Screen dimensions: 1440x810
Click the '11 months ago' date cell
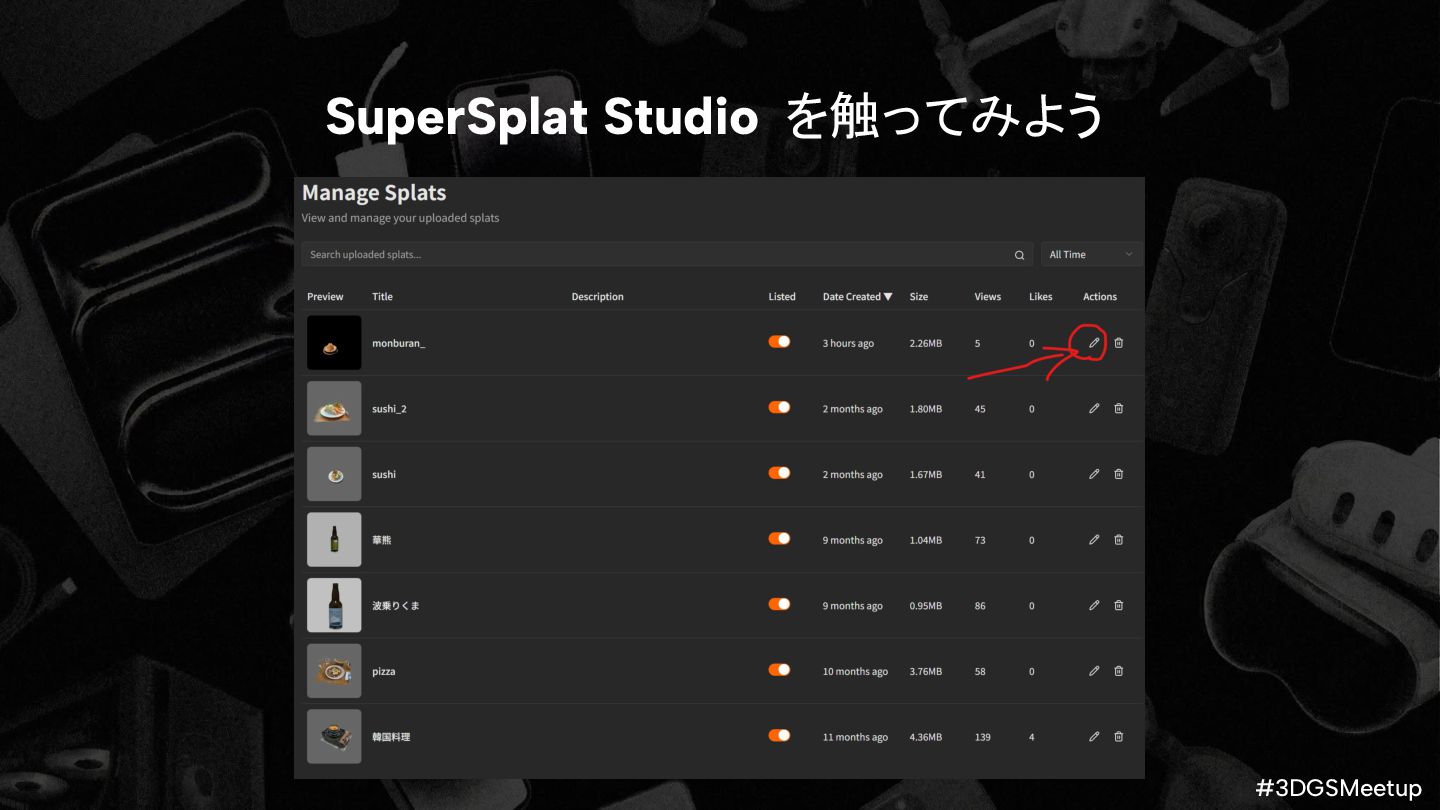coord(855,737)
